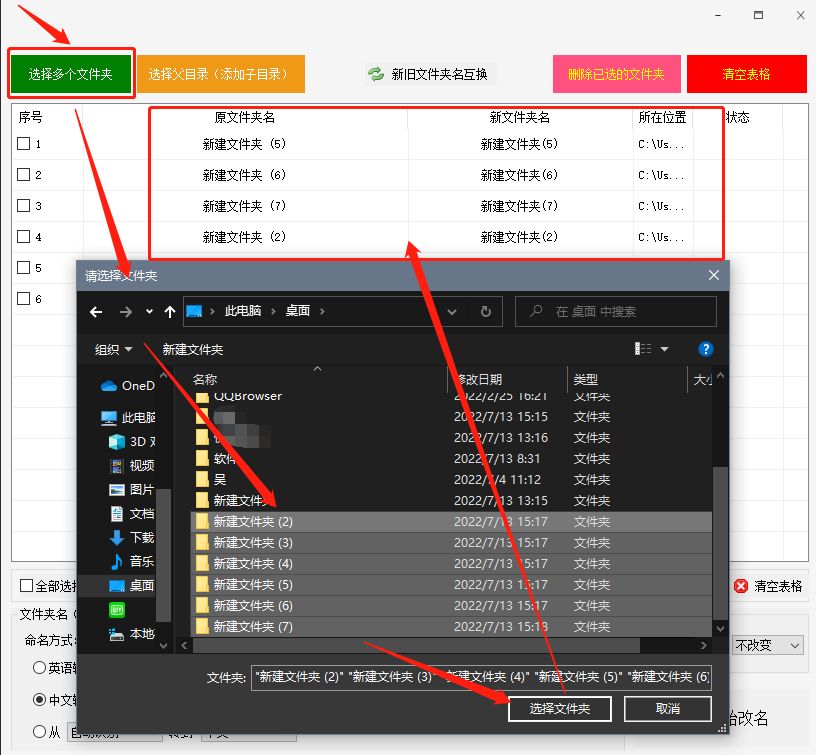Refresh the folder listing in dialog

pyautogui.click(x=486, y=312)
